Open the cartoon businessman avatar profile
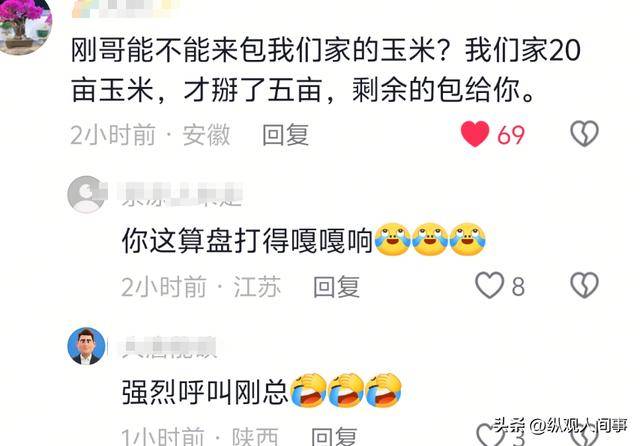 pos(86,346)
